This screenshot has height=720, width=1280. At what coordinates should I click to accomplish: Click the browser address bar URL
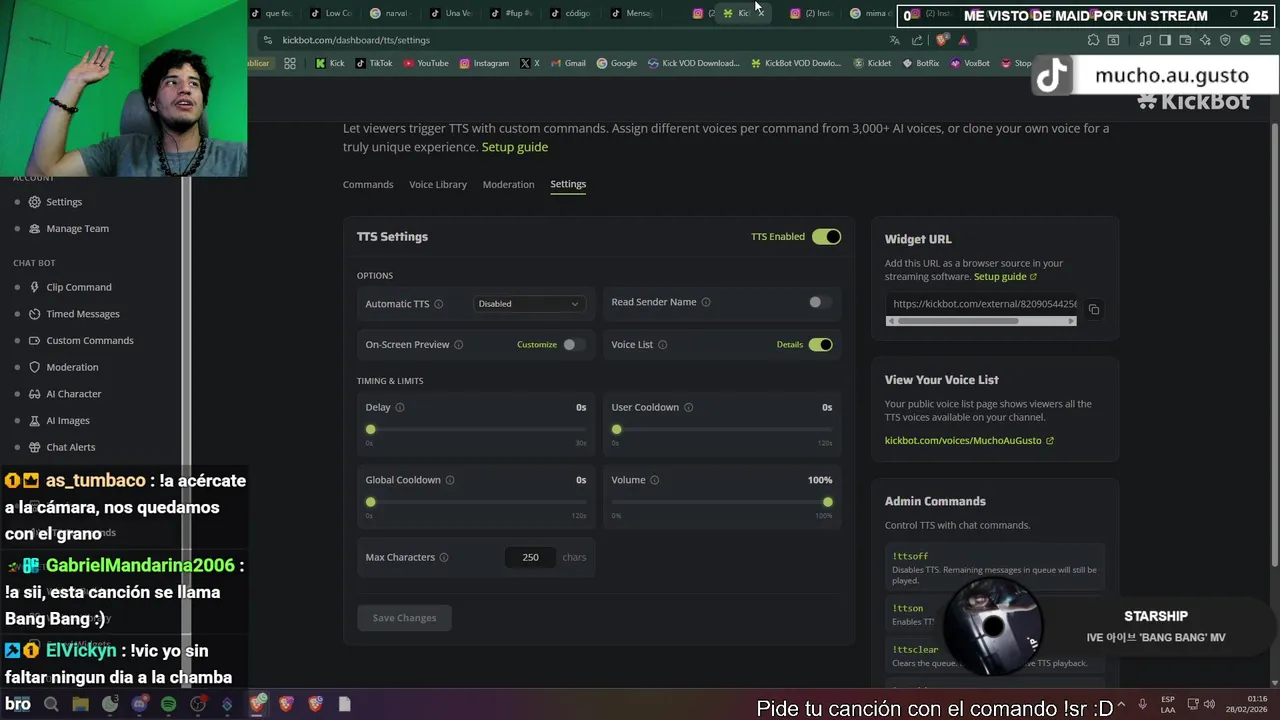tap(356, 40)
